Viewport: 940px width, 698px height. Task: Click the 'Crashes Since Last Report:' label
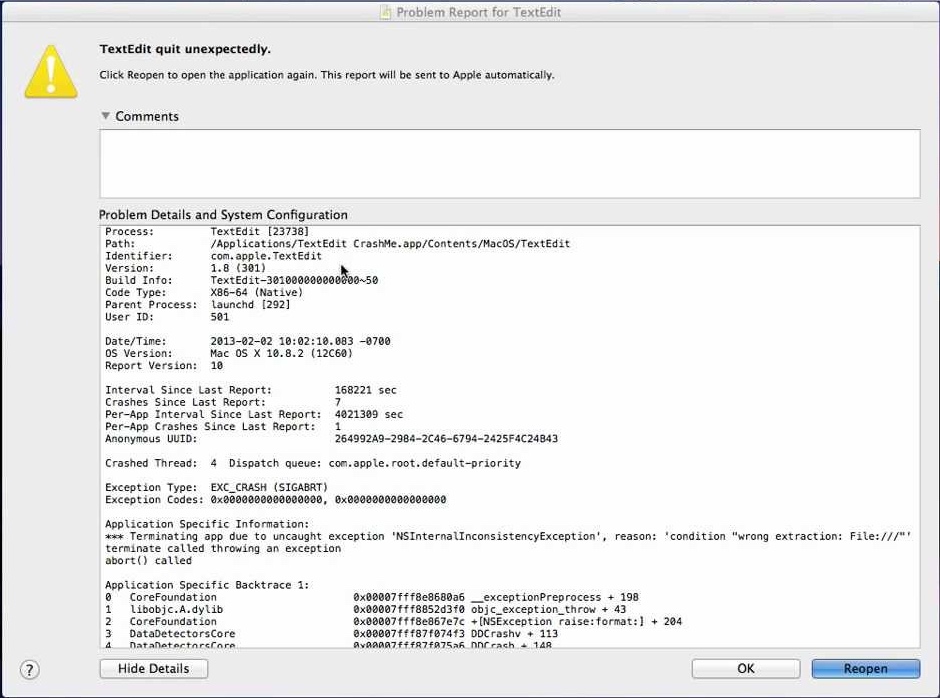(185, 402)
